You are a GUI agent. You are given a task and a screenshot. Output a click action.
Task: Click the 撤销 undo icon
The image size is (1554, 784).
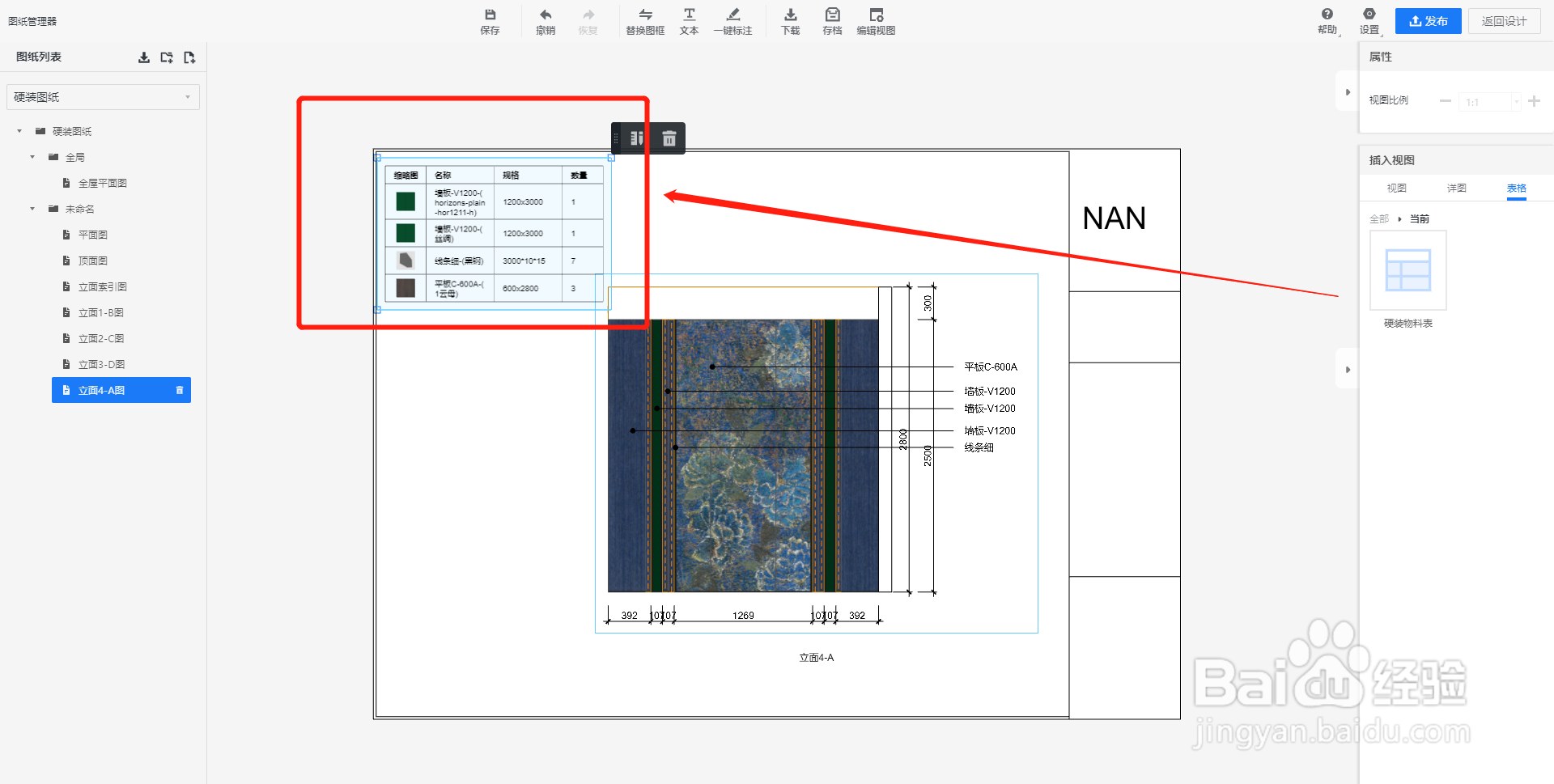pyautogui.click(x=546, y=15)
